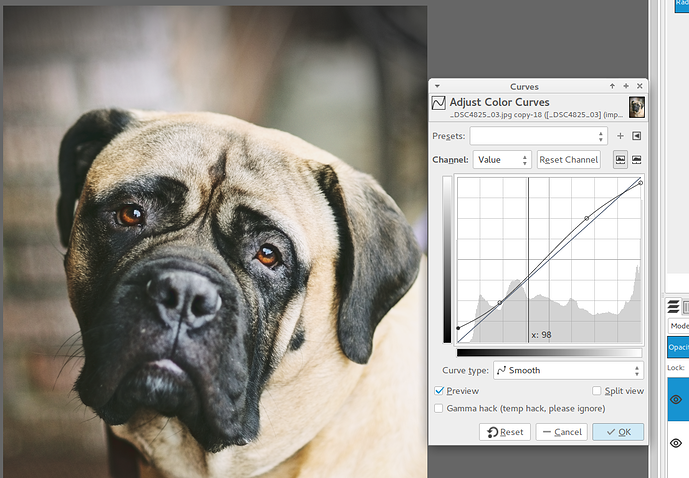Click the Cancel button

click(562, 432)
